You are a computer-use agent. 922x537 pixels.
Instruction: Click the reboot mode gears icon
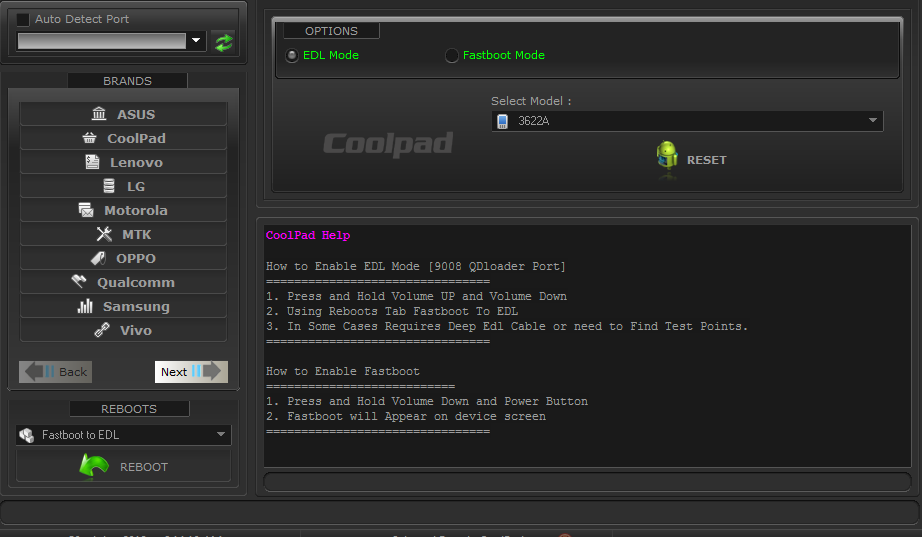(x=26, y=435)
